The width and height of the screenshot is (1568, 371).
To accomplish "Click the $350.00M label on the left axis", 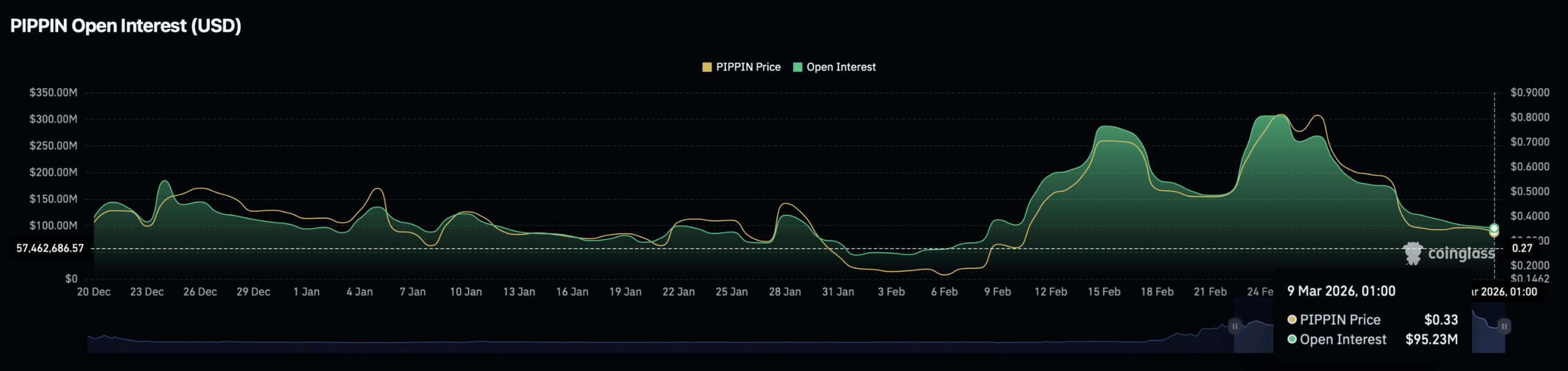I will click(53, 92).
